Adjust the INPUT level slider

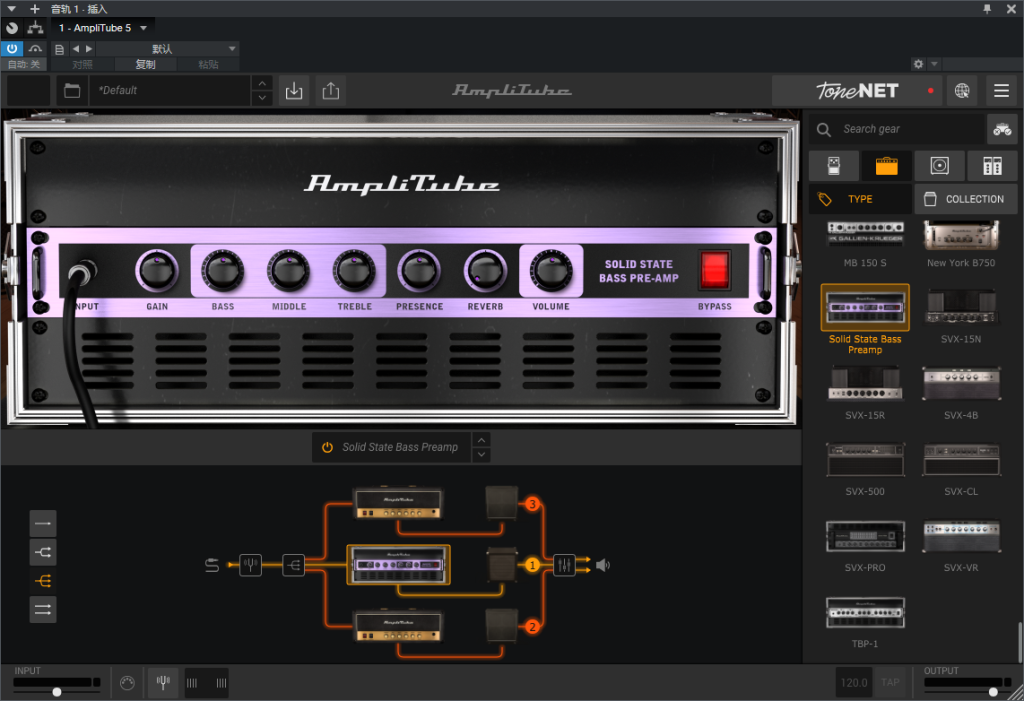[57, 691]
